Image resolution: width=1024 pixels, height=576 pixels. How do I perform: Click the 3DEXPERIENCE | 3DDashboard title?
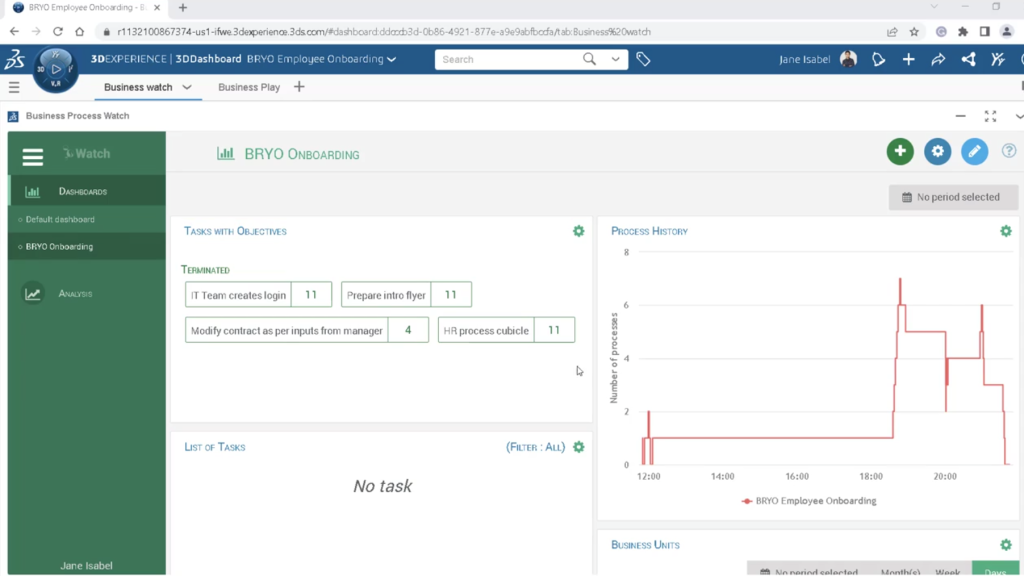tap(166, 59)
